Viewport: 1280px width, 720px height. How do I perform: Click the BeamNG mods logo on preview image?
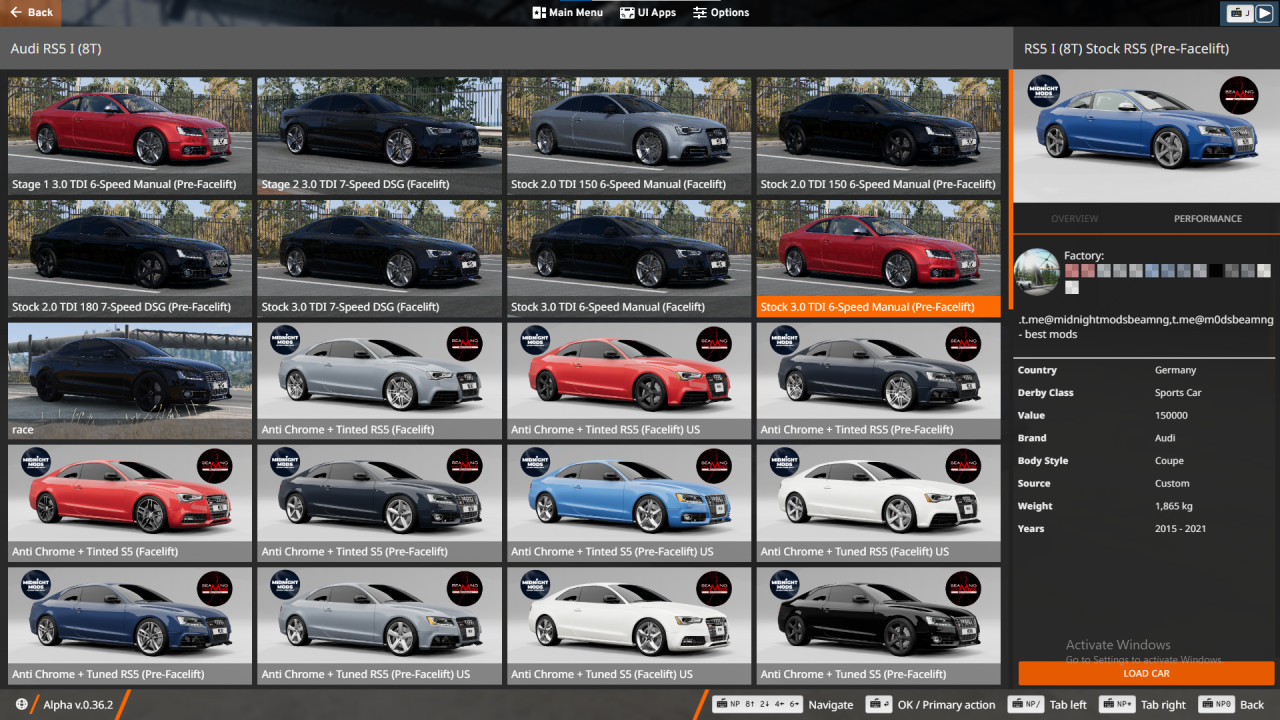click(x=1239, y=94)
